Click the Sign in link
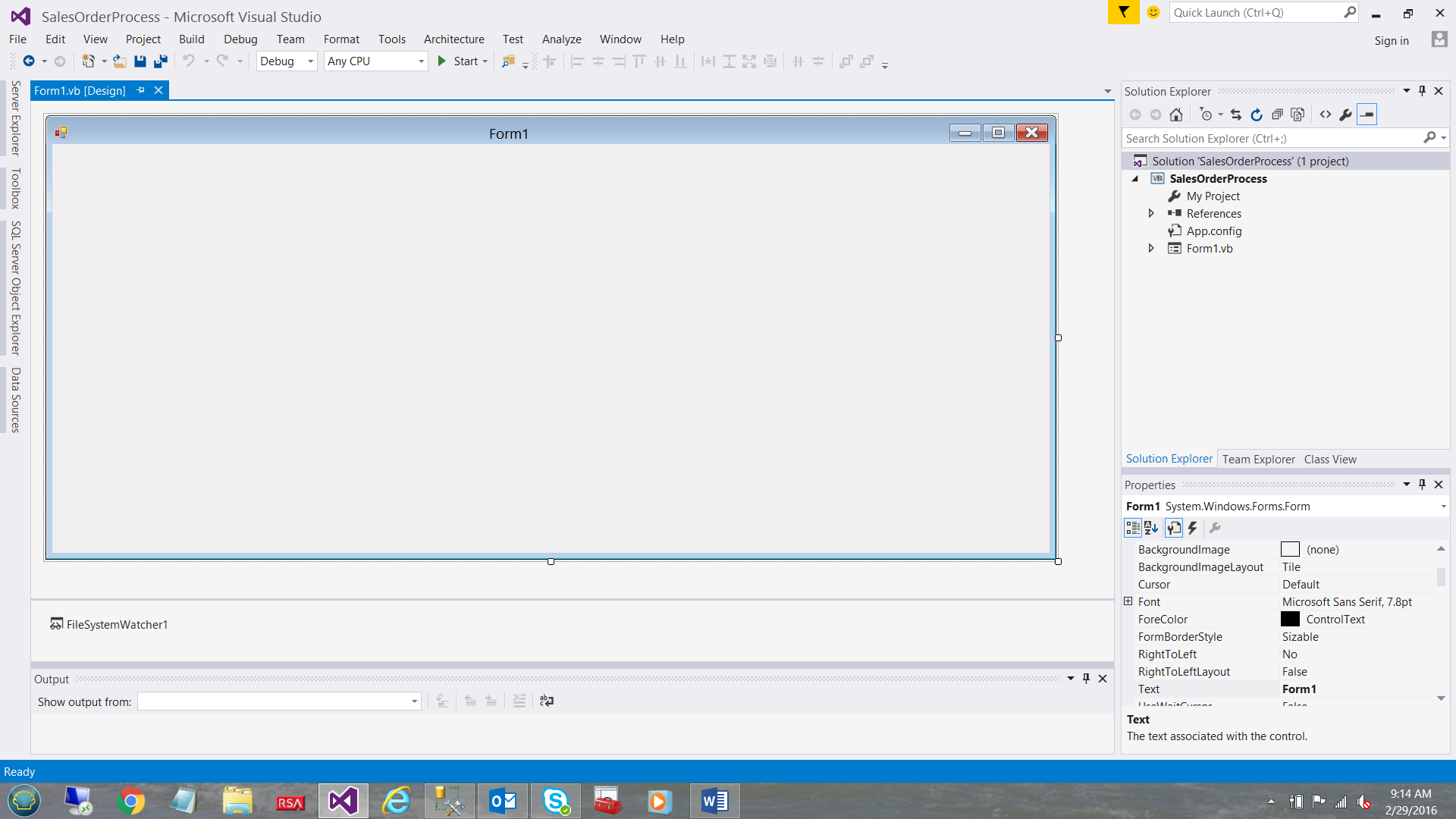This screenshot has width=1456, height=819. tap(1391, 40)
